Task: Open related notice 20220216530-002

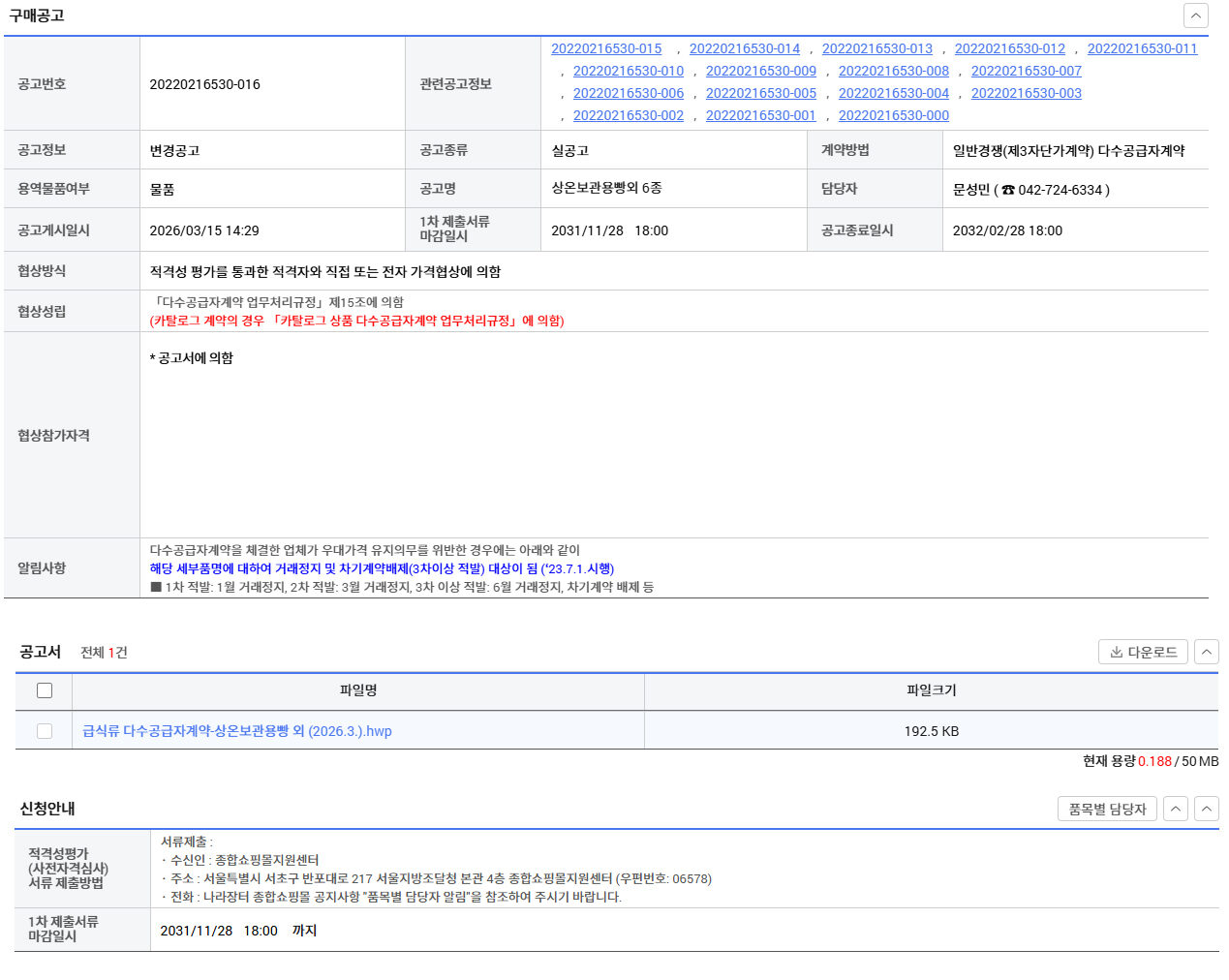Action: [629, 115]
